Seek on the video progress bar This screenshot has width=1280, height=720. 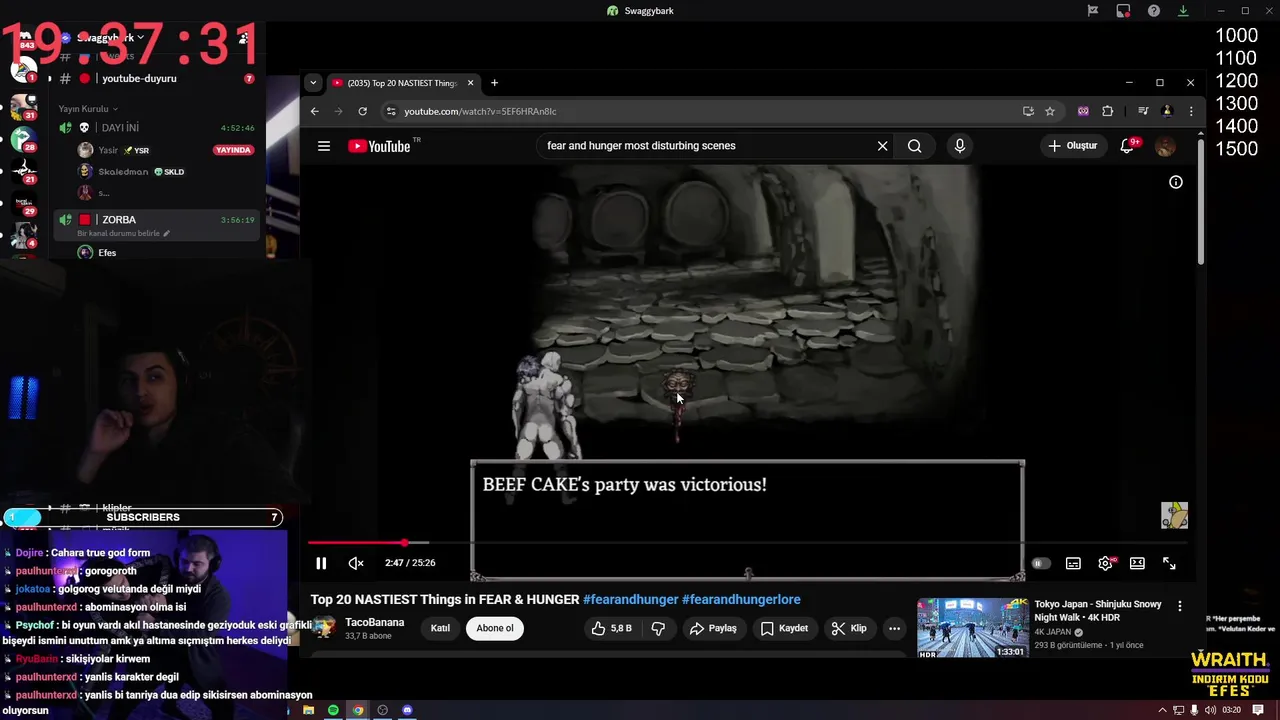pos(748,543)
